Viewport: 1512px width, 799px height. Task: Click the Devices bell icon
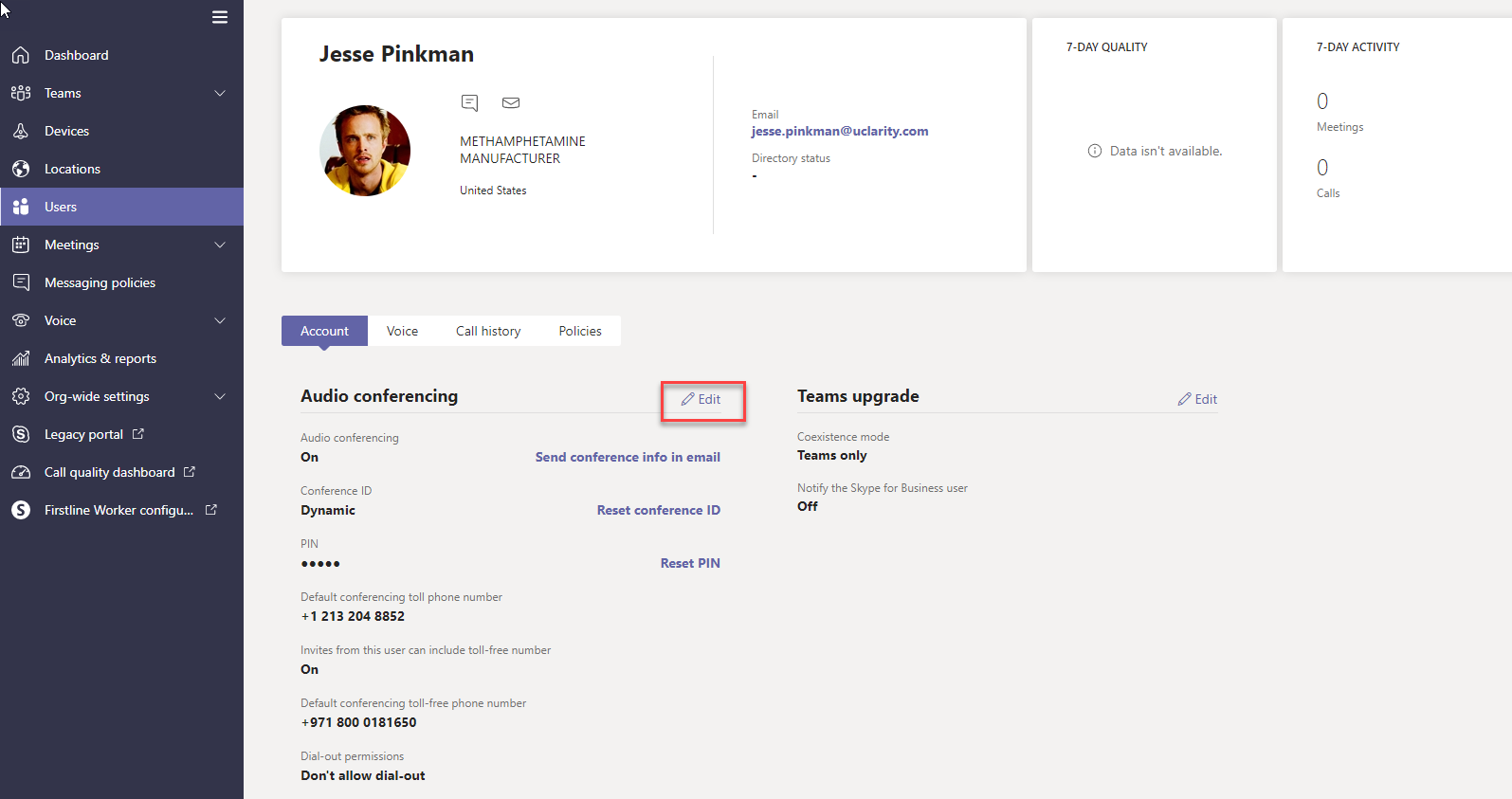coord(21,131)
